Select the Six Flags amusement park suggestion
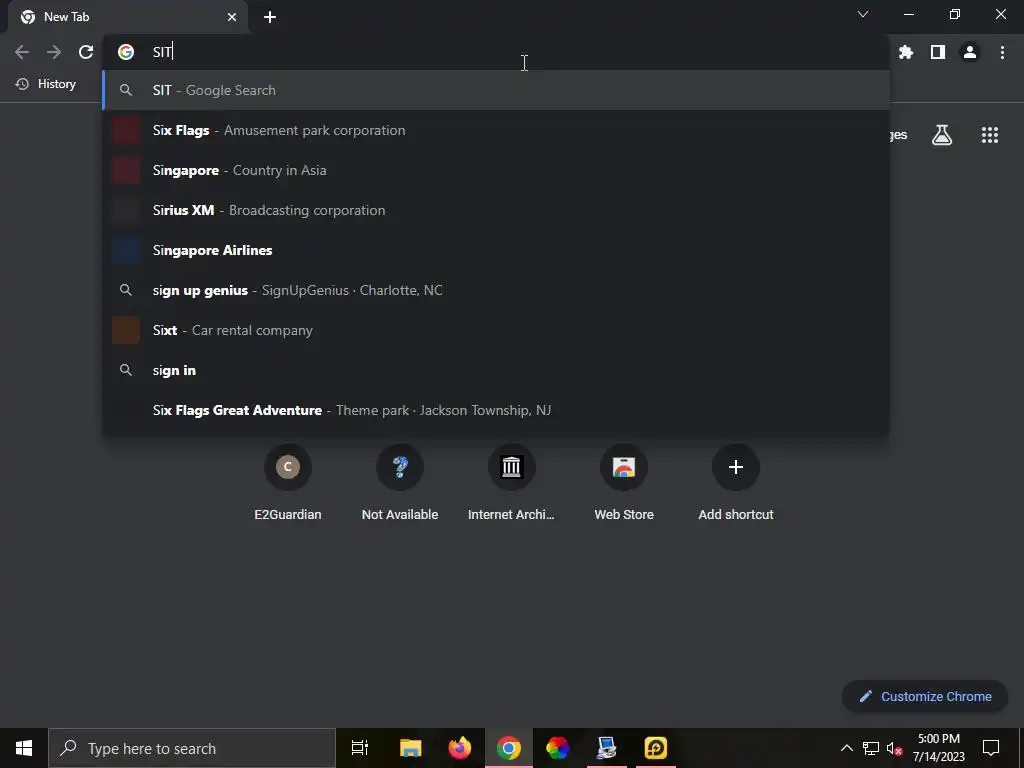 tap(496, 130)
